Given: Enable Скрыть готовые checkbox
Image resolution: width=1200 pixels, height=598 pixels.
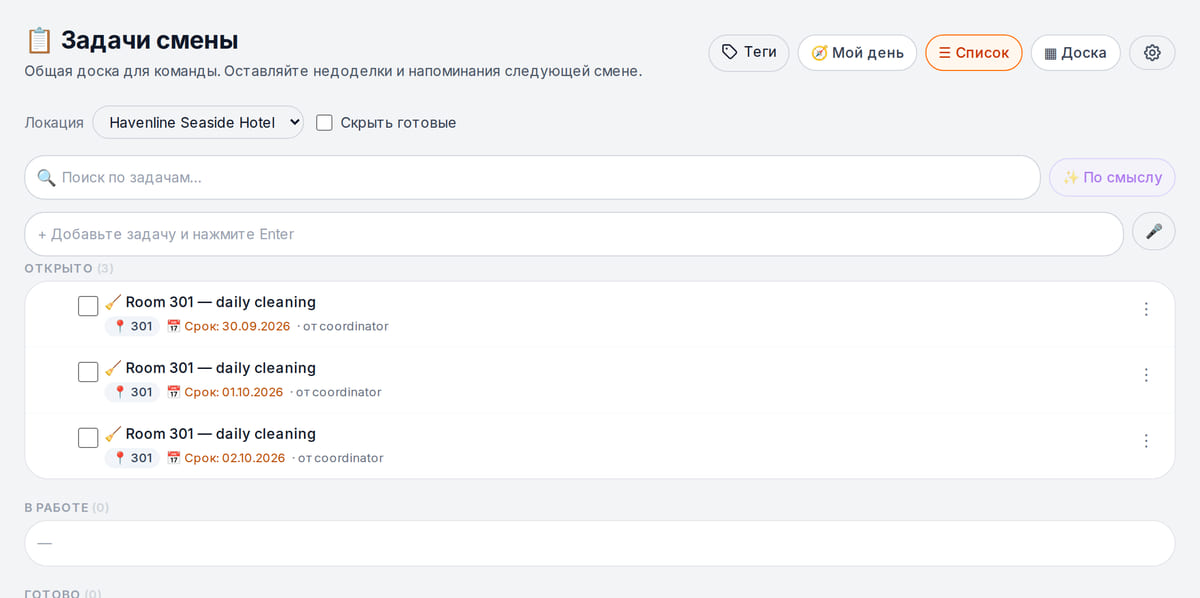Looking at the screenshot, I should 324,123.
